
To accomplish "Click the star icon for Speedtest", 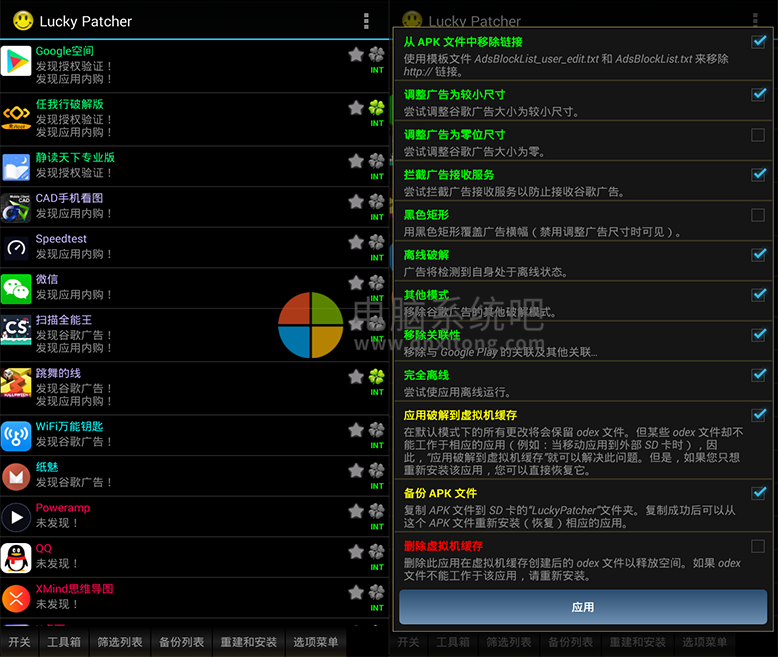I will tap(356, 242).
